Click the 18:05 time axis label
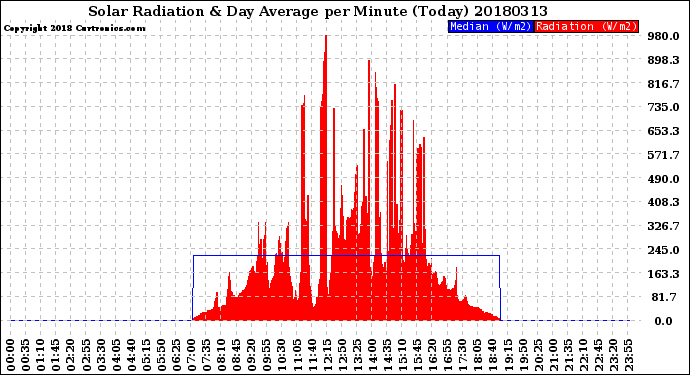690x375 pixels. (x=477, y=355)
